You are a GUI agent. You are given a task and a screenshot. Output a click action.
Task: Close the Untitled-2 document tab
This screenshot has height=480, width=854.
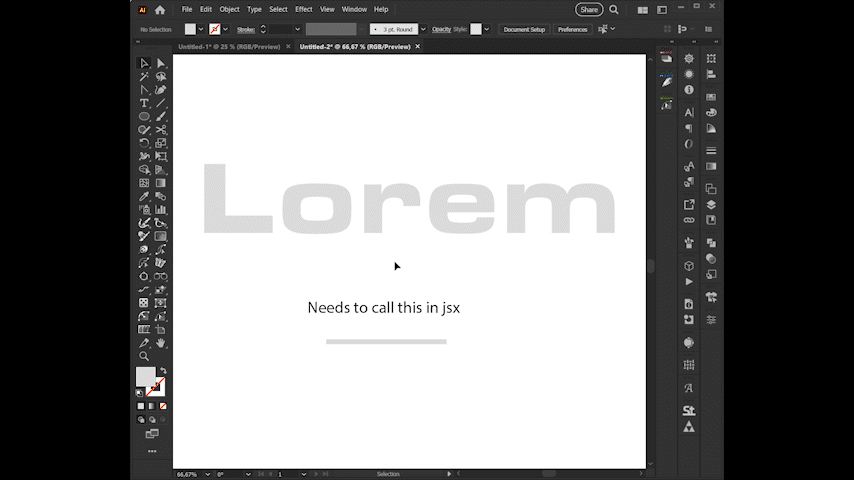tap(418, 47)
